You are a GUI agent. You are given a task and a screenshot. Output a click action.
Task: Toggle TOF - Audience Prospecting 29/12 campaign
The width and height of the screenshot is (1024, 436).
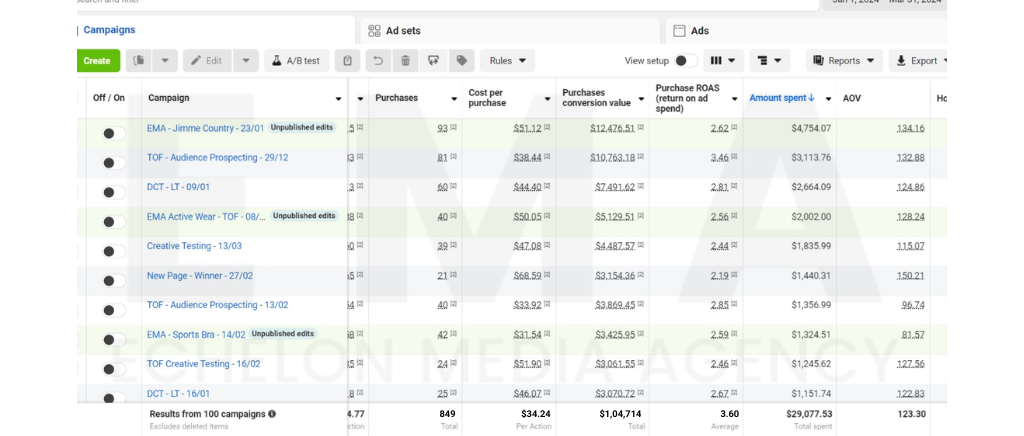pyautogui.click(x=114, y=163)
